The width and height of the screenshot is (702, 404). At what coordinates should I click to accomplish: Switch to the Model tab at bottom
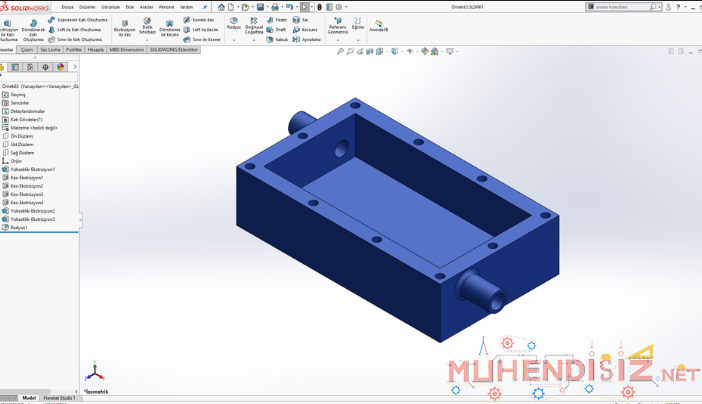point(29,398)
